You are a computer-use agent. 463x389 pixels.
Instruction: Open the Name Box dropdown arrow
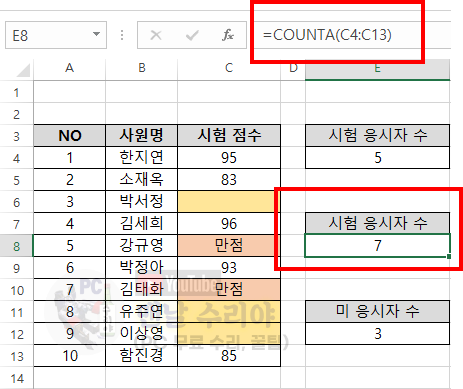[96, 34]
